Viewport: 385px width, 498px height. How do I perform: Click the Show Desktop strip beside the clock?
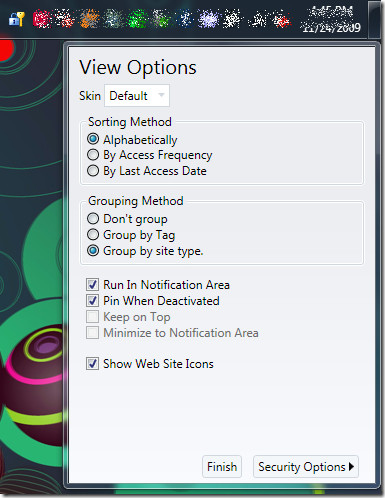[x=376, y=19]
